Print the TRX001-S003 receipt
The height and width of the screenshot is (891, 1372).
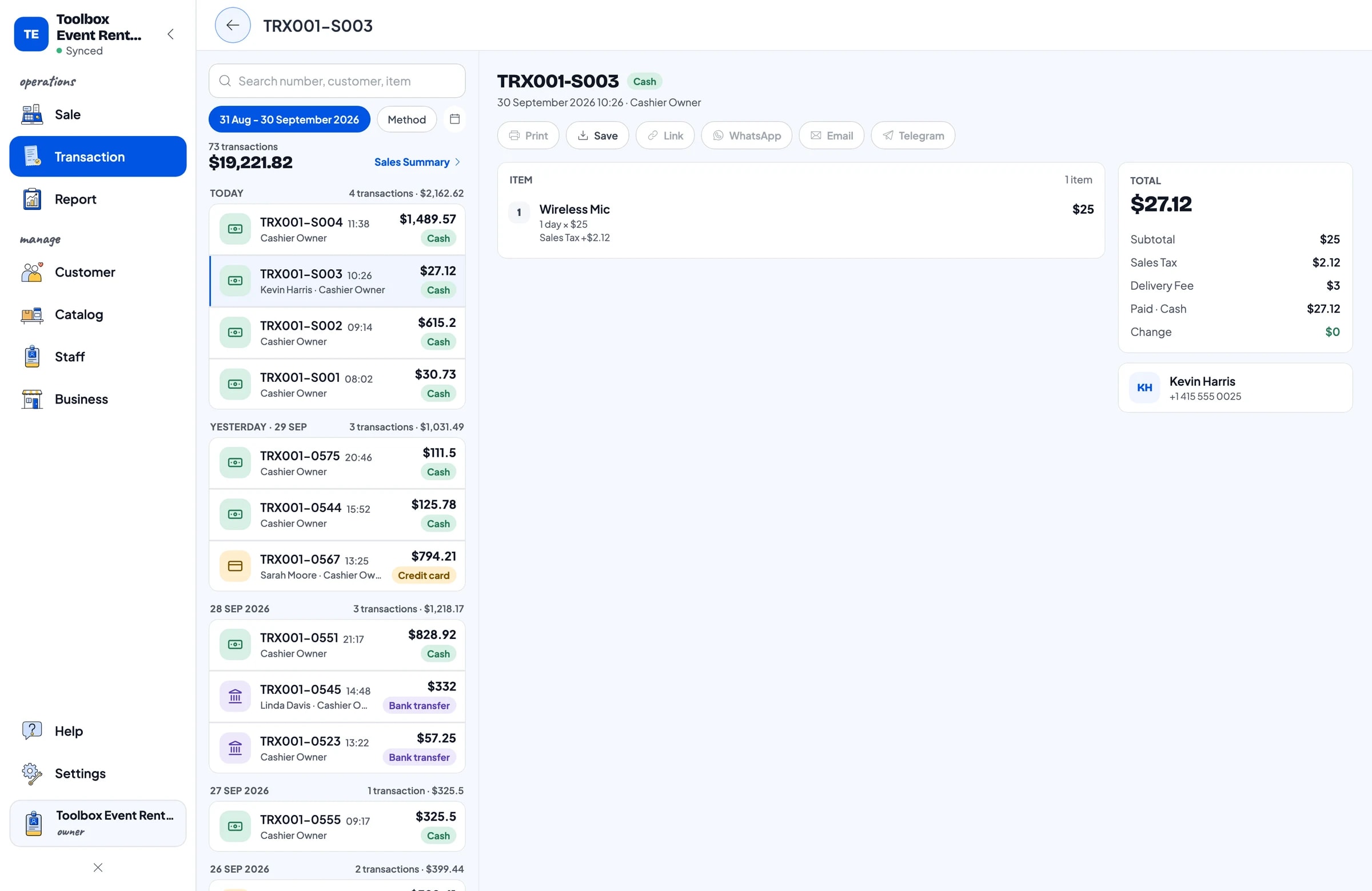pos(528,135)
